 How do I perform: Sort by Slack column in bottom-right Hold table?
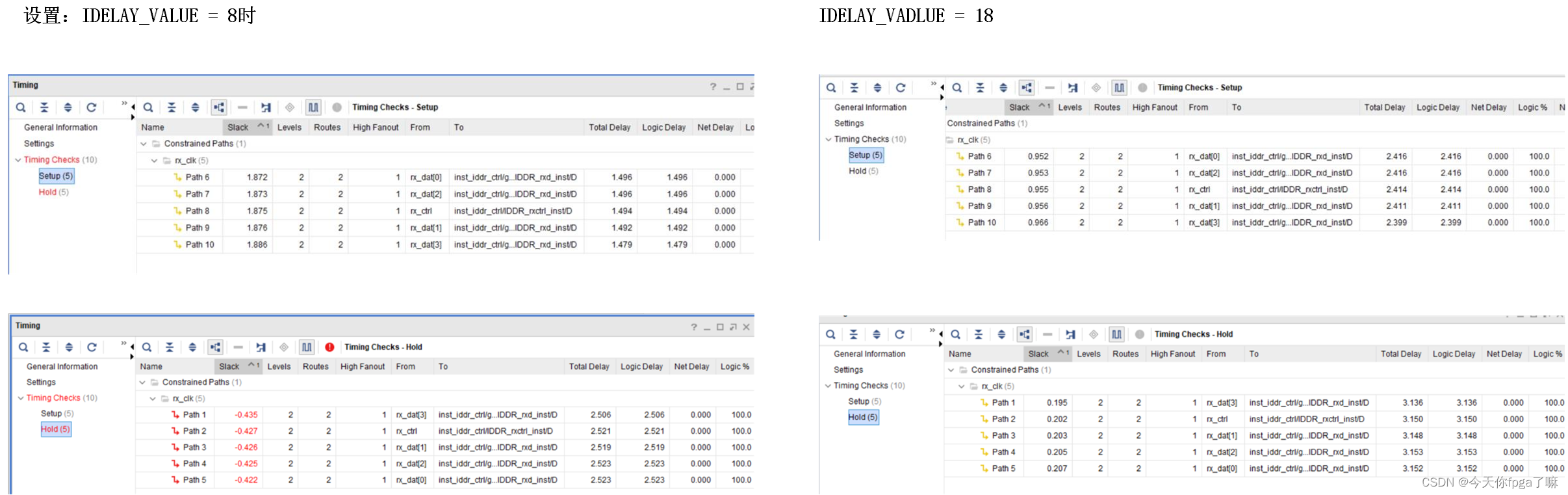pyautogui.click(x=1047, y=354)
